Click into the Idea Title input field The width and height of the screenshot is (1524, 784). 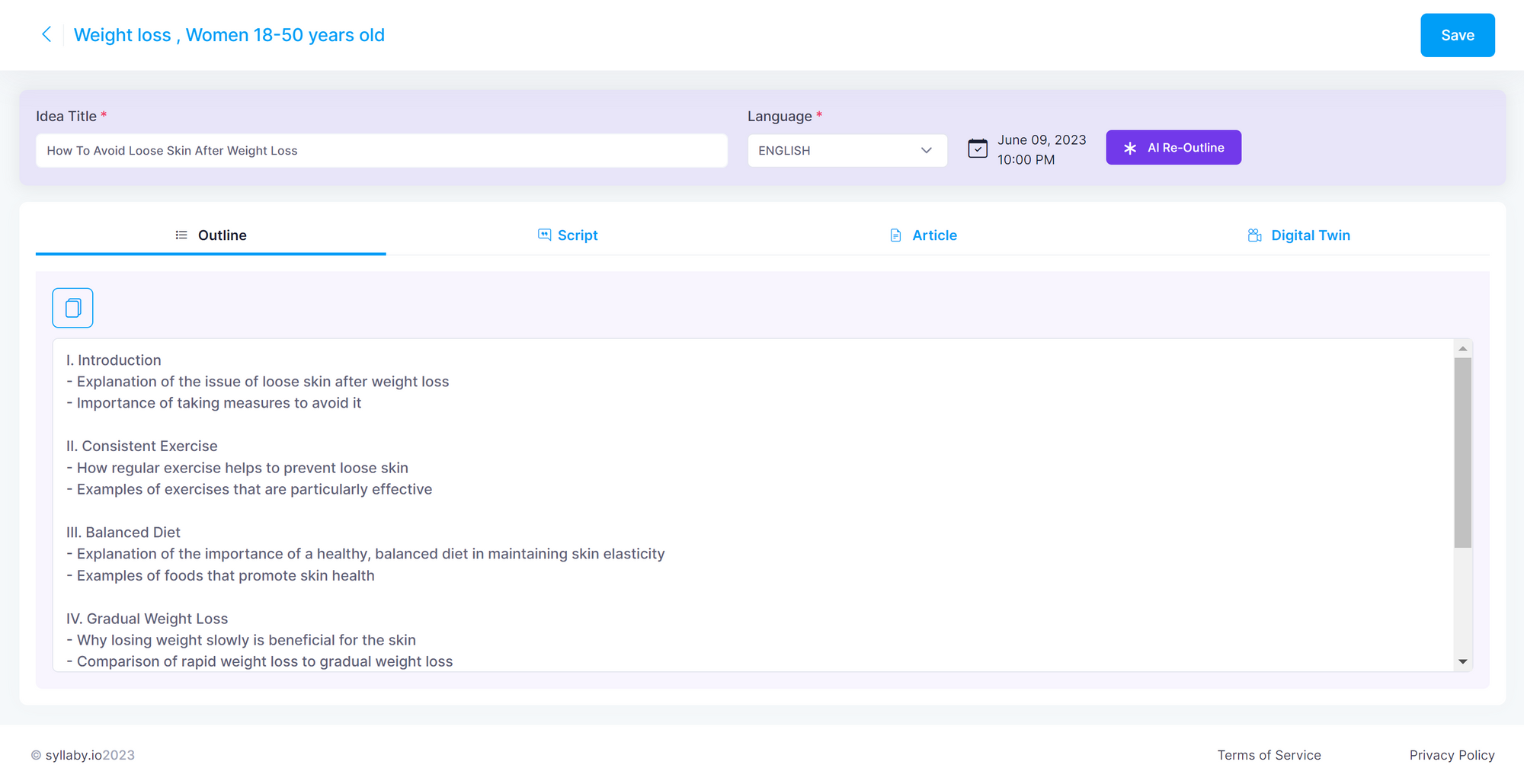(x=382, y=151)
